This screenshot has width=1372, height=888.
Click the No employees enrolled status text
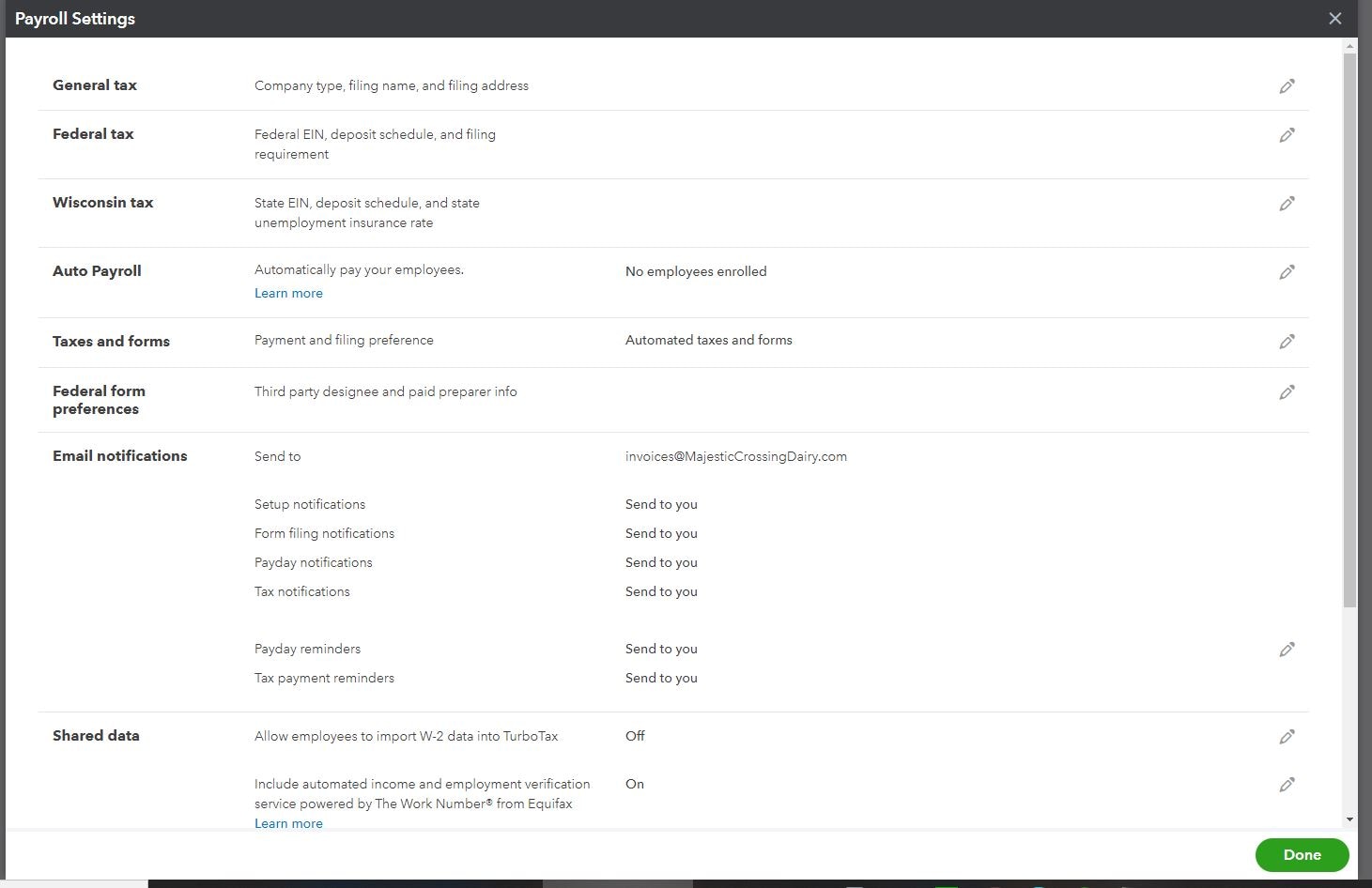695,272
